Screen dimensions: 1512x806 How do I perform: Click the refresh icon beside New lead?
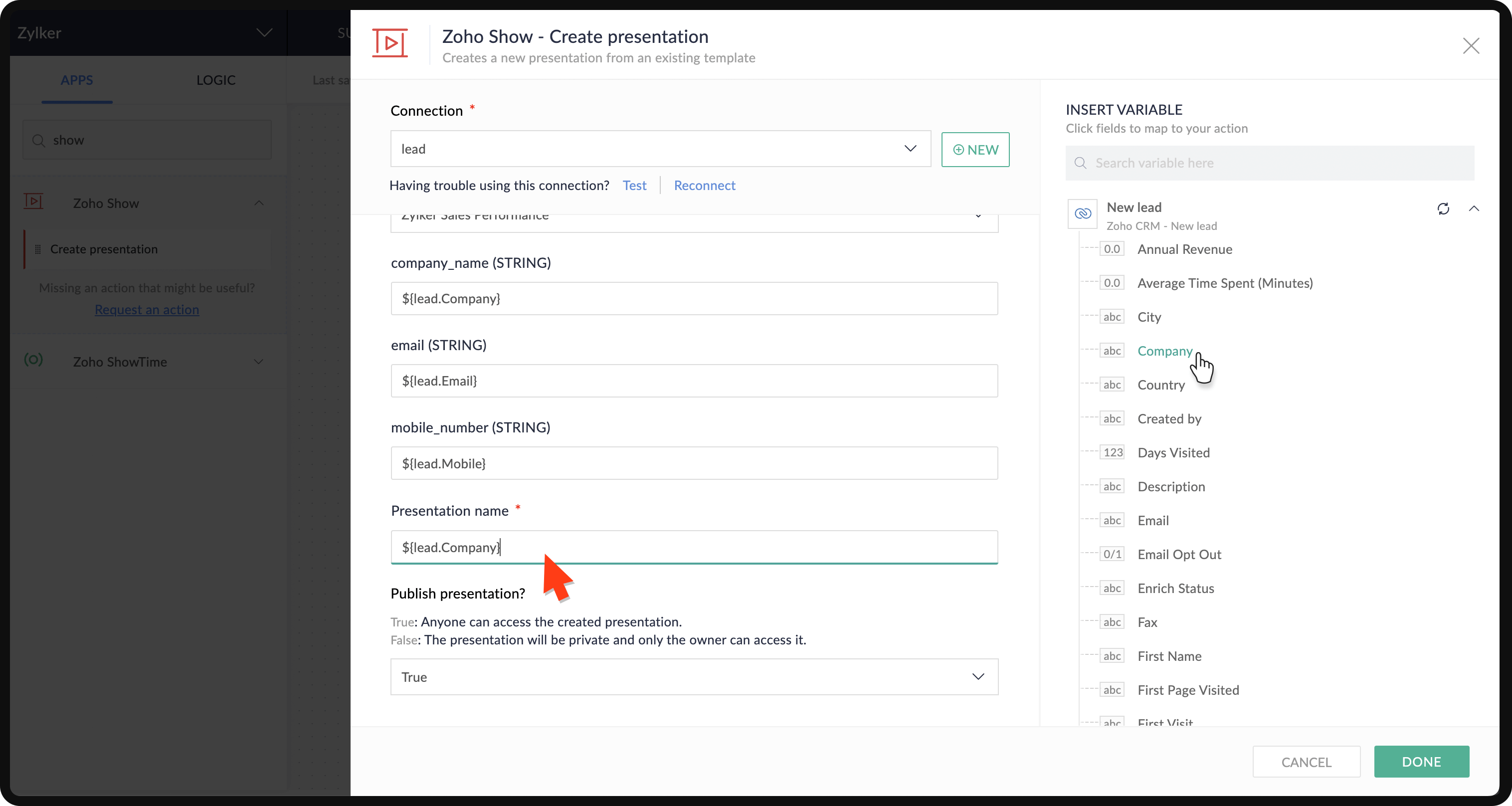pyautogui.click(x=1443, y=209)
